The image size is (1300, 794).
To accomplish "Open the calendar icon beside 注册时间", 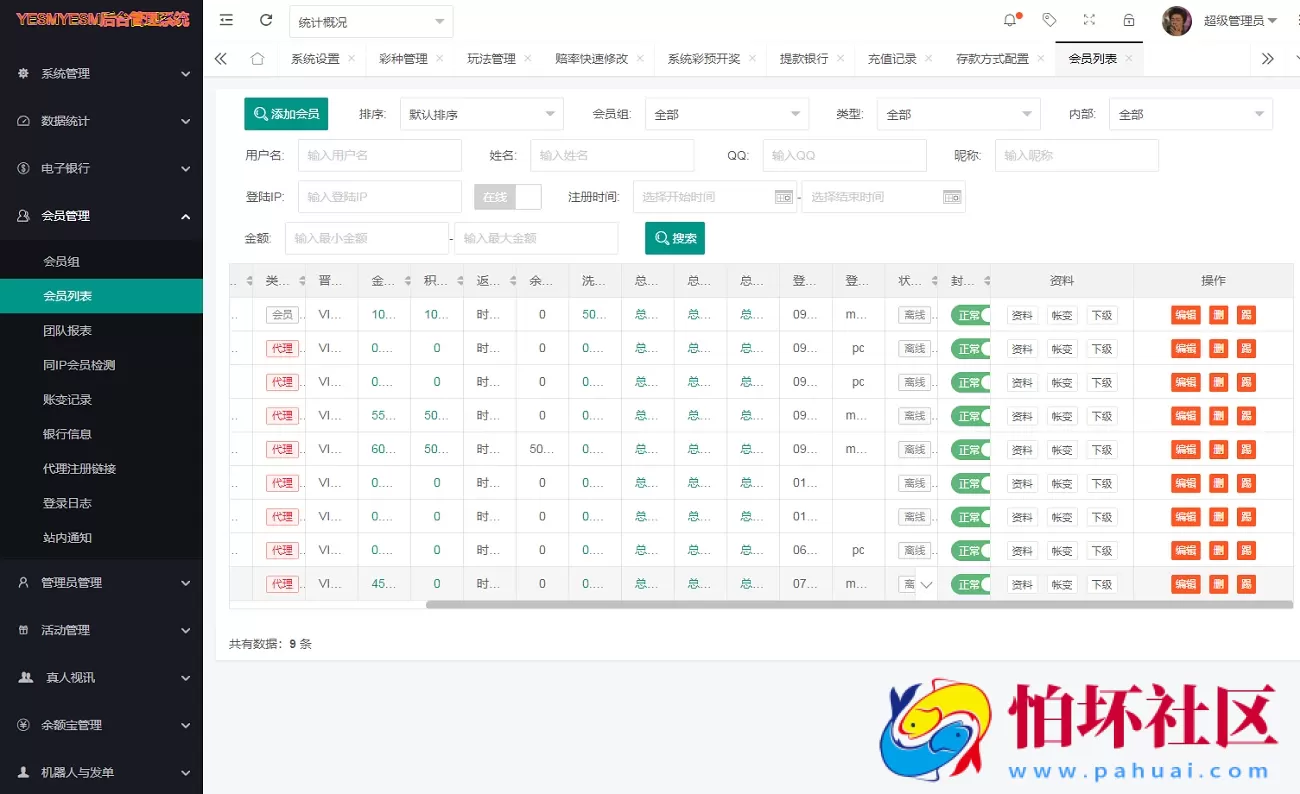I will click(783, 196).
